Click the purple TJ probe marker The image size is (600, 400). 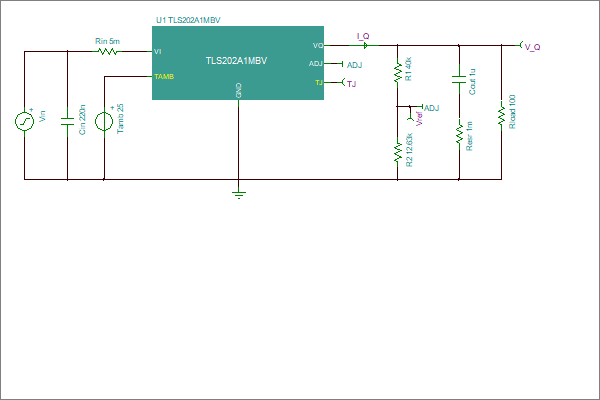(x=344, y=82)
